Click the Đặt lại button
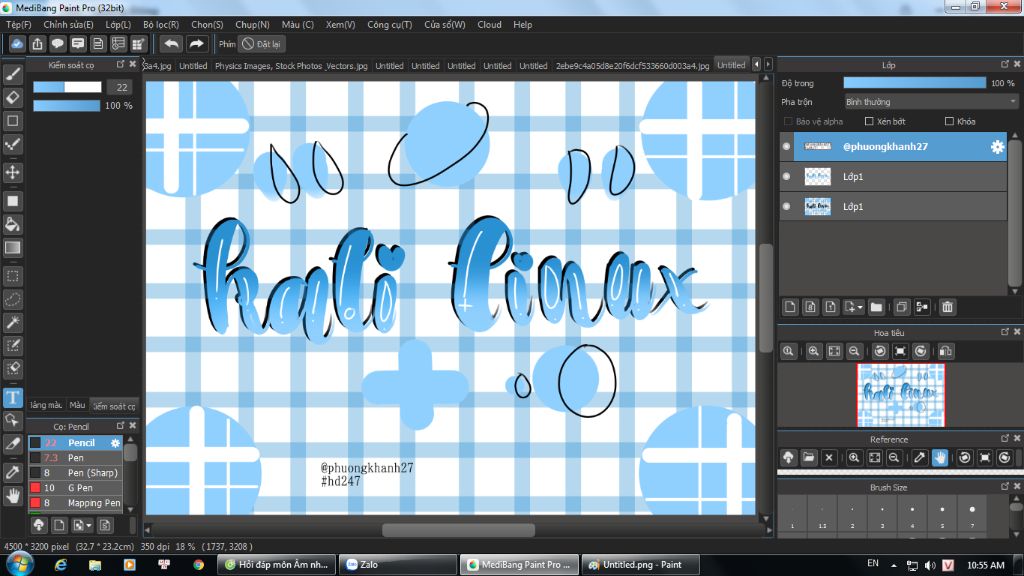Viewport: 1024px width, 576px height. (x=261, y=44)
